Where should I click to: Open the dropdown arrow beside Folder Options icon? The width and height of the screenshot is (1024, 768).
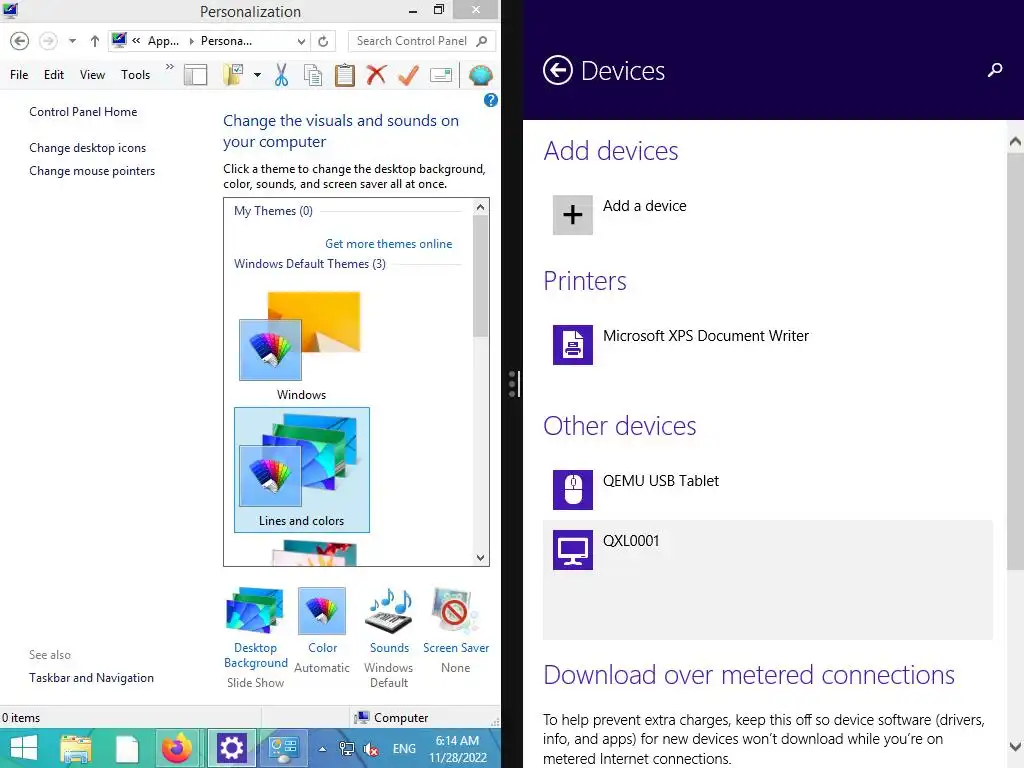(x=257, y=75)
